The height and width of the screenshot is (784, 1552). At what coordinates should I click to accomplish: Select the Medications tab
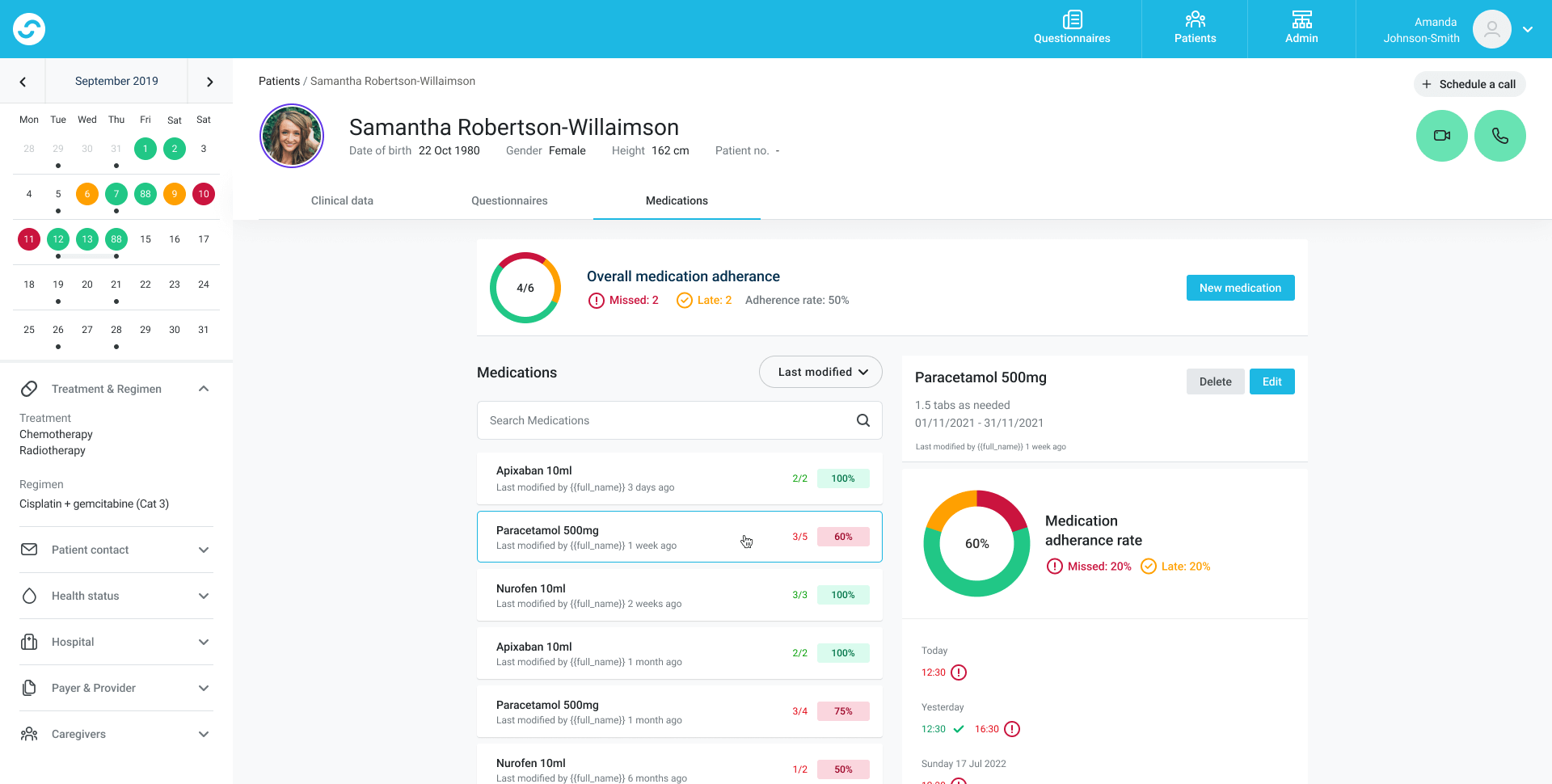pos(677,200)
